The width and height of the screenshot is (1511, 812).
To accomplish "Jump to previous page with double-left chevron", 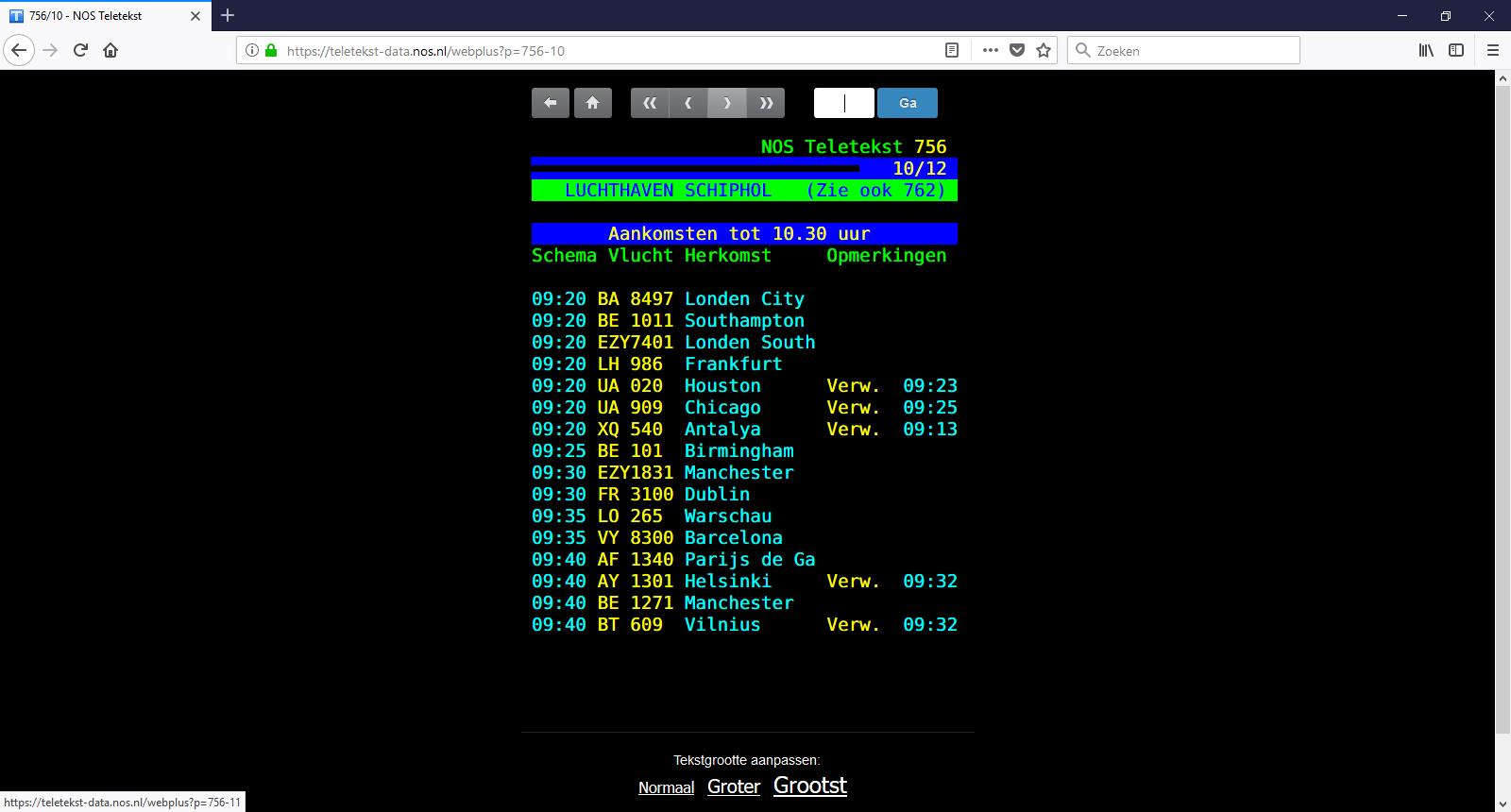I will pos(650,103).
